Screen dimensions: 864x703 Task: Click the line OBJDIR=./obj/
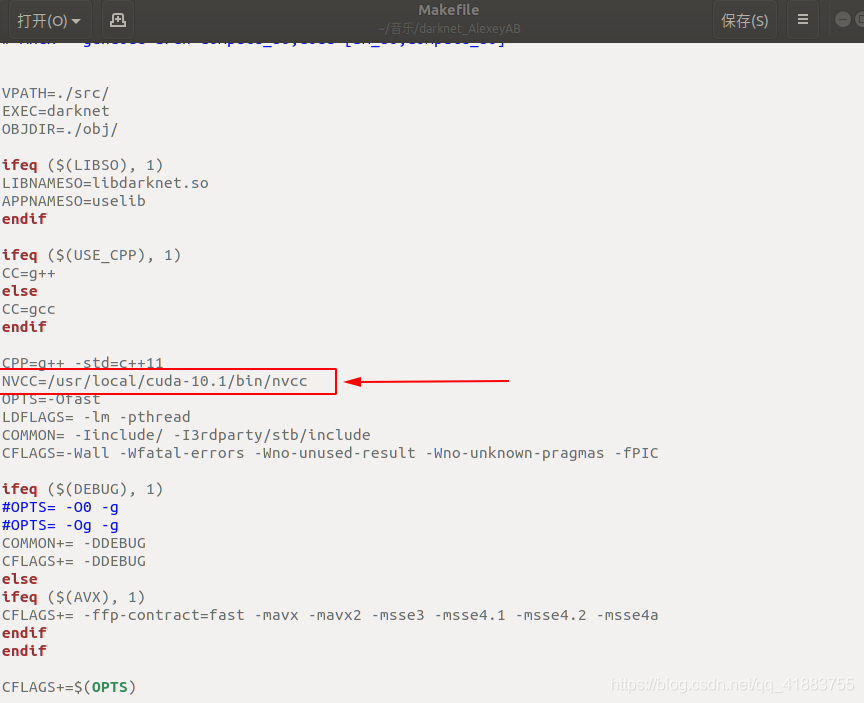pyautogui.click(x=60, y=129)
